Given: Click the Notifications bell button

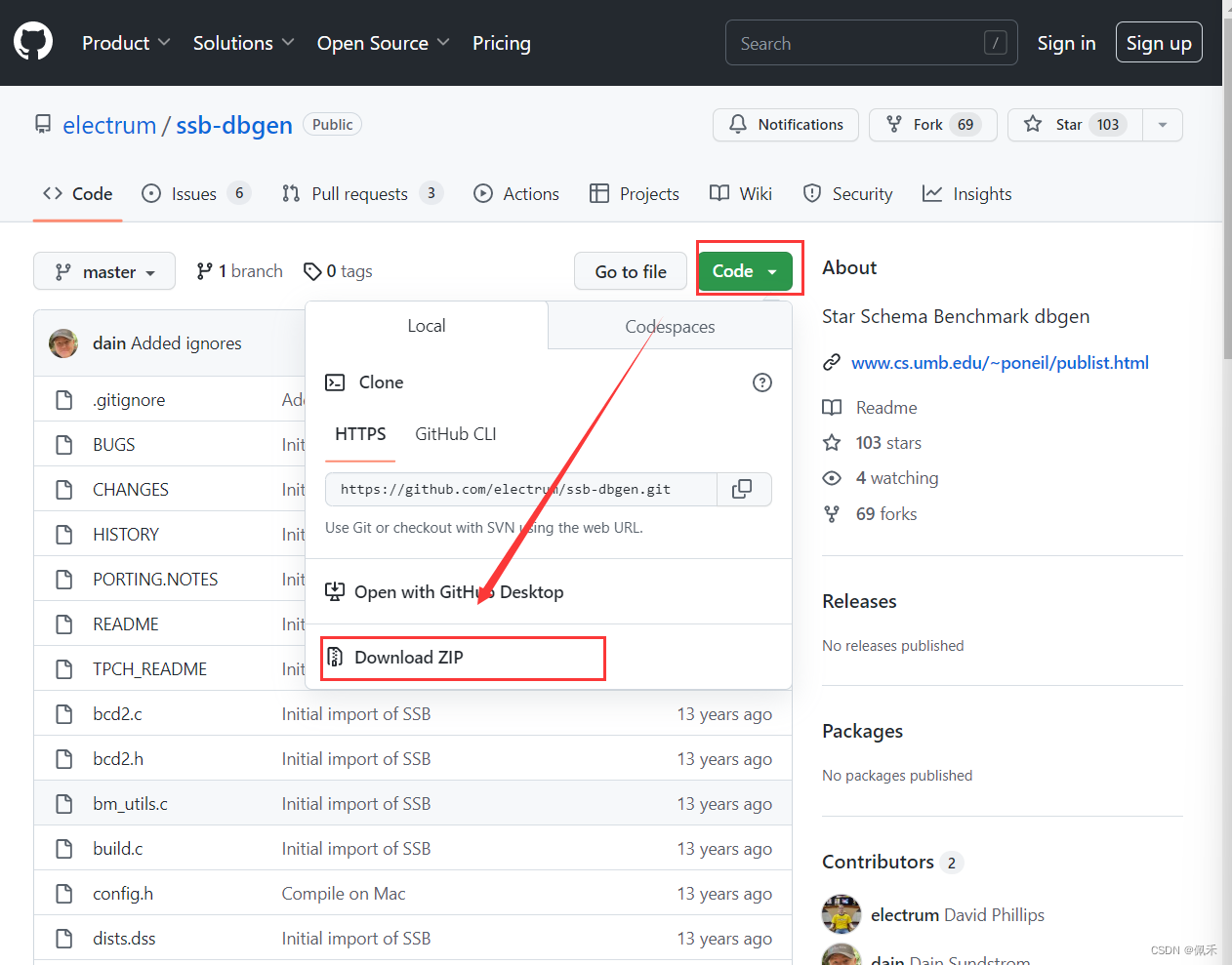Looking at the screenshot, I should click(786, 125).
